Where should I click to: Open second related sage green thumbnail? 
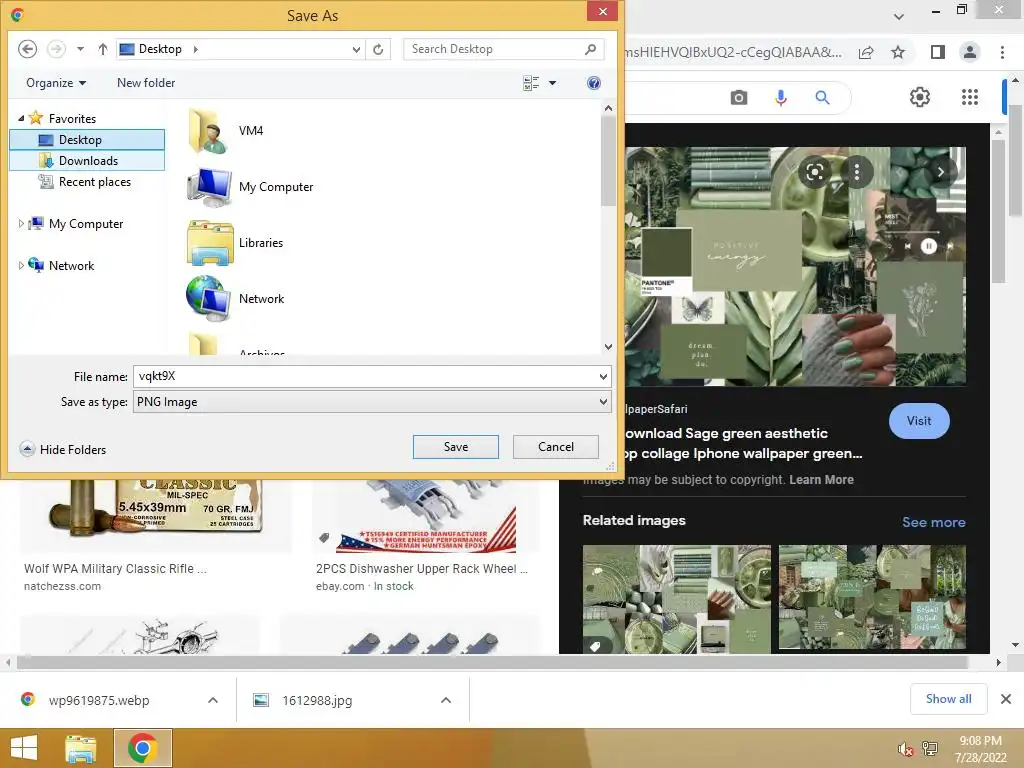(872, 599)
